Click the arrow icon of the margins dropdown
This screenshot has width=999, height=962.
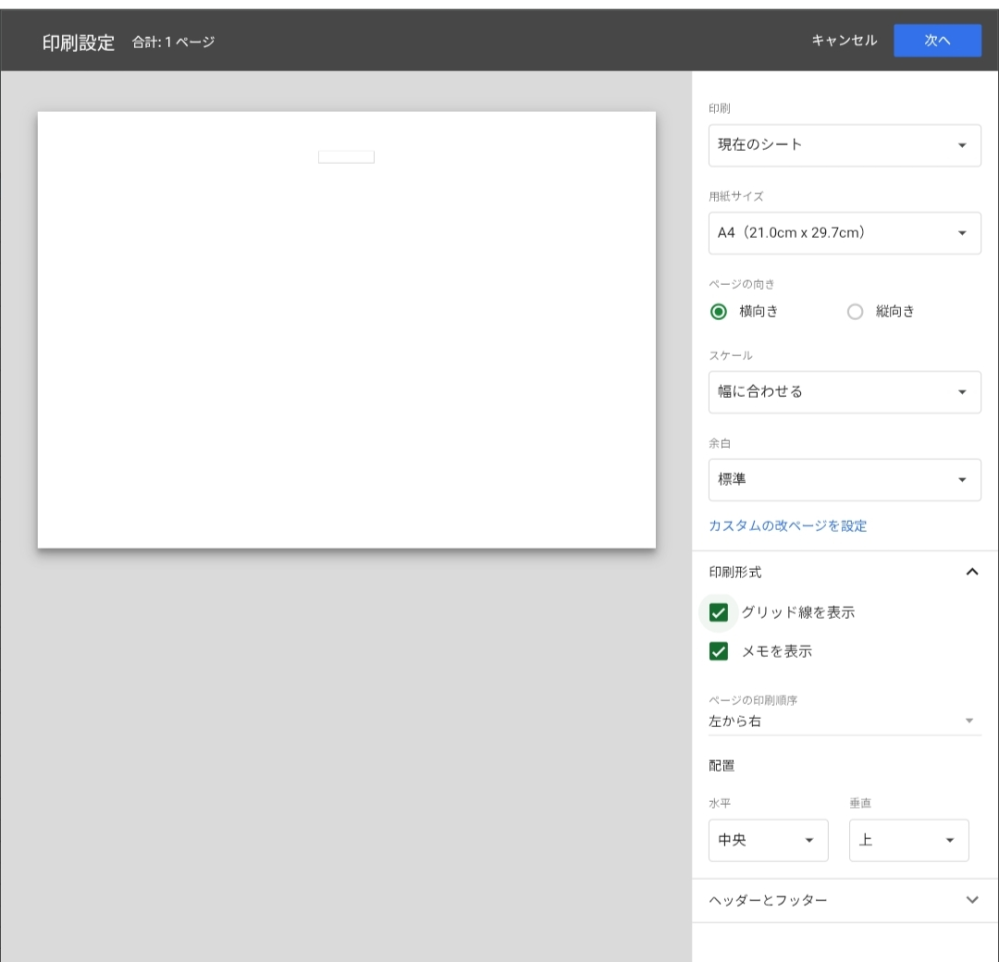[962, 480]
